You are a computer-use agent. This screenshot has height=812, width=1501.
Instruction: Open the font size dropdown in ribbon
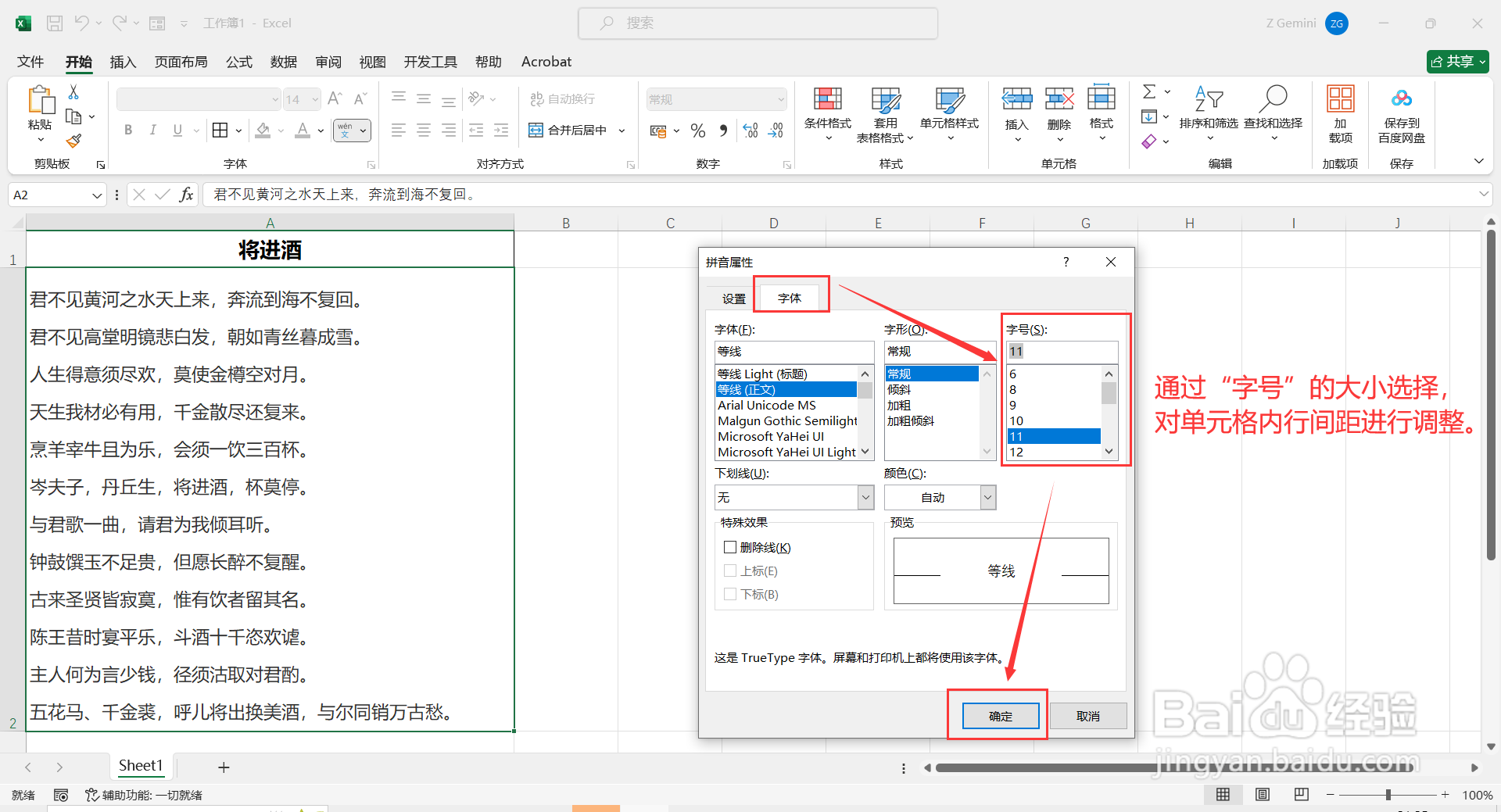(x=313, y=99)
